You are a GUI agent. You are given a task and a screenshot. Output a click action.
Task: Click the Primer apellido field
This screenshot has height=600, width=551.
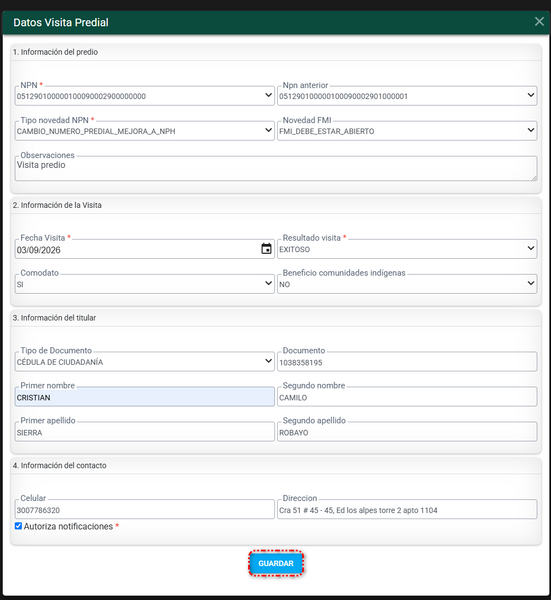point(145,432)
